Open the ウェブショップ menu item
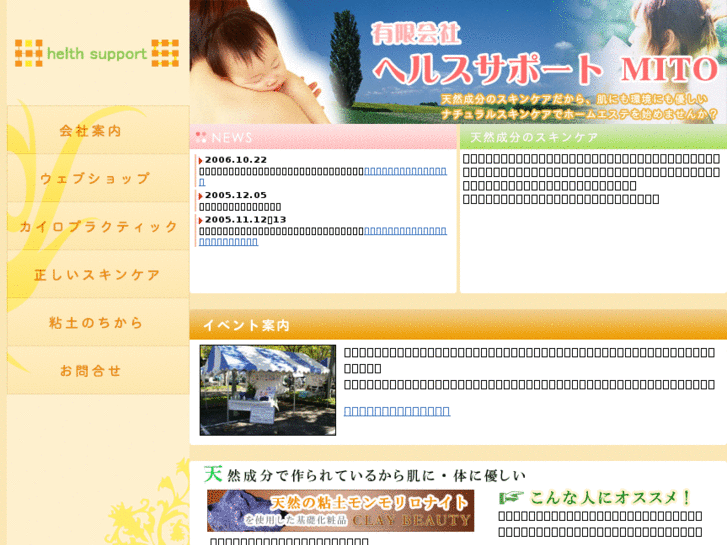The image size is (727, 545). [x=98, y=178]
